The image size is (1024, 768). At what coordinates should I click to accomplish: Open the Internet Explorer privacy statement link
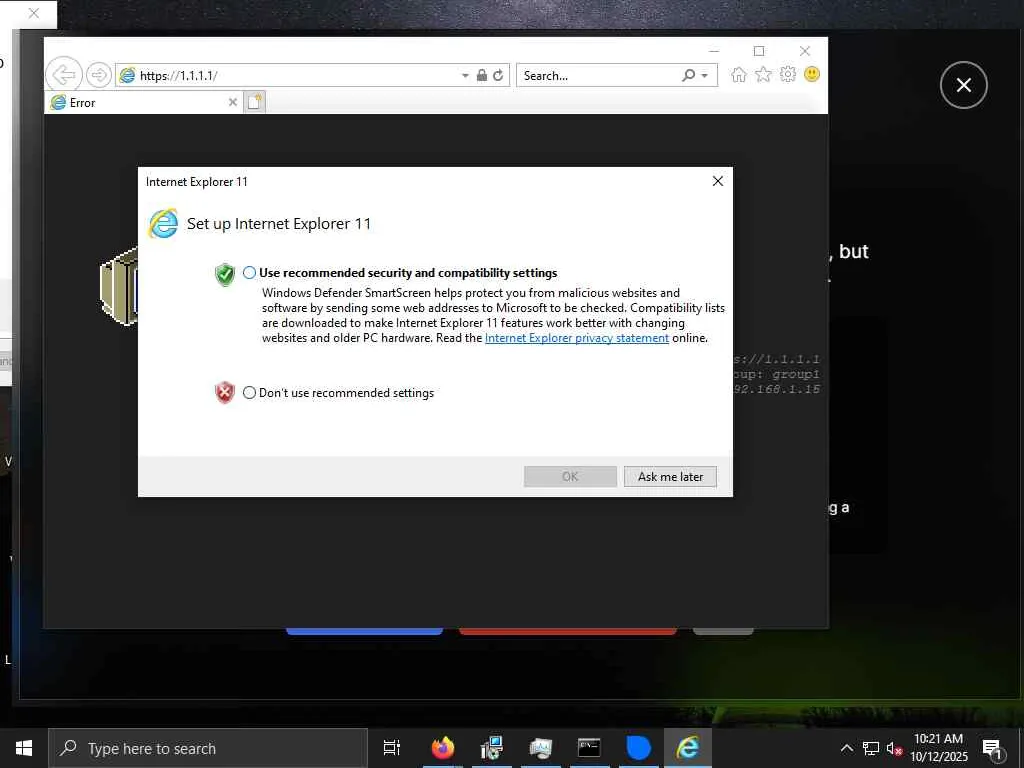coord(577,338)
